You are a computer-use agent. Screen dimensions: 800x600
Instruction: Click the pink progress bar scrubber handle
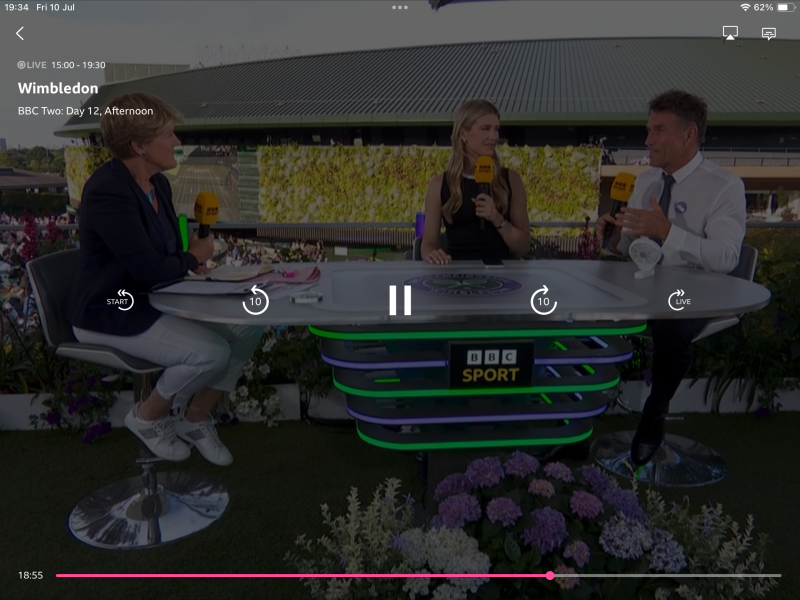coord(550,576)
